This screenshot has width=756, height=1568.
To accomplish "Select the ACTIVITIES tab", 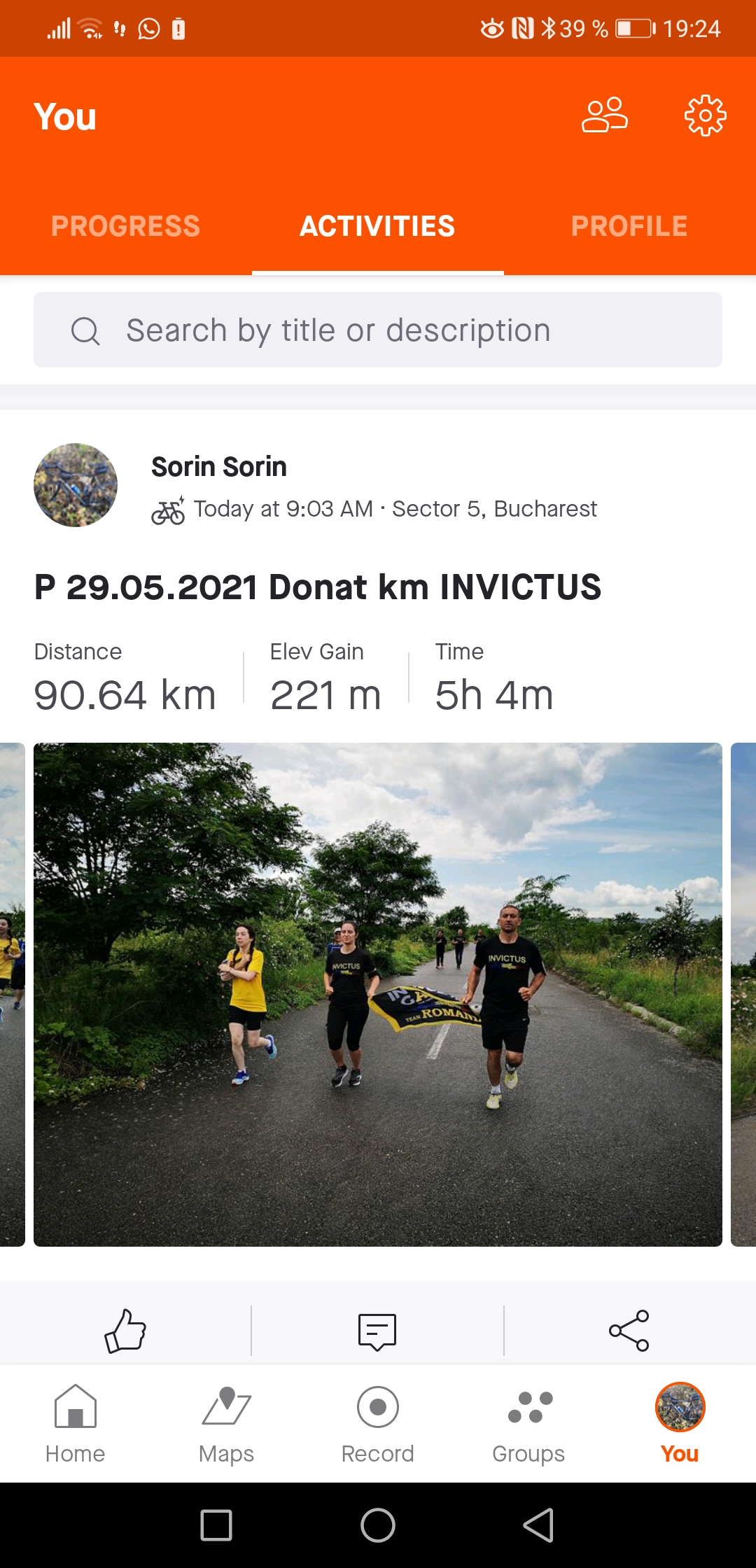I will coord(377,226).
